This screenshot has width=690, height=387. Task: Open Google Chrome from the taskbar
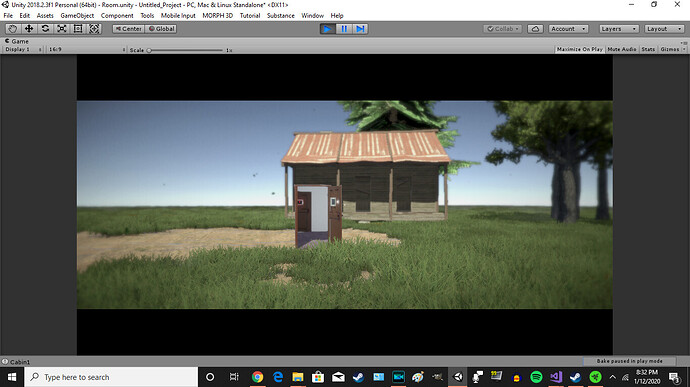click(257, 377)
